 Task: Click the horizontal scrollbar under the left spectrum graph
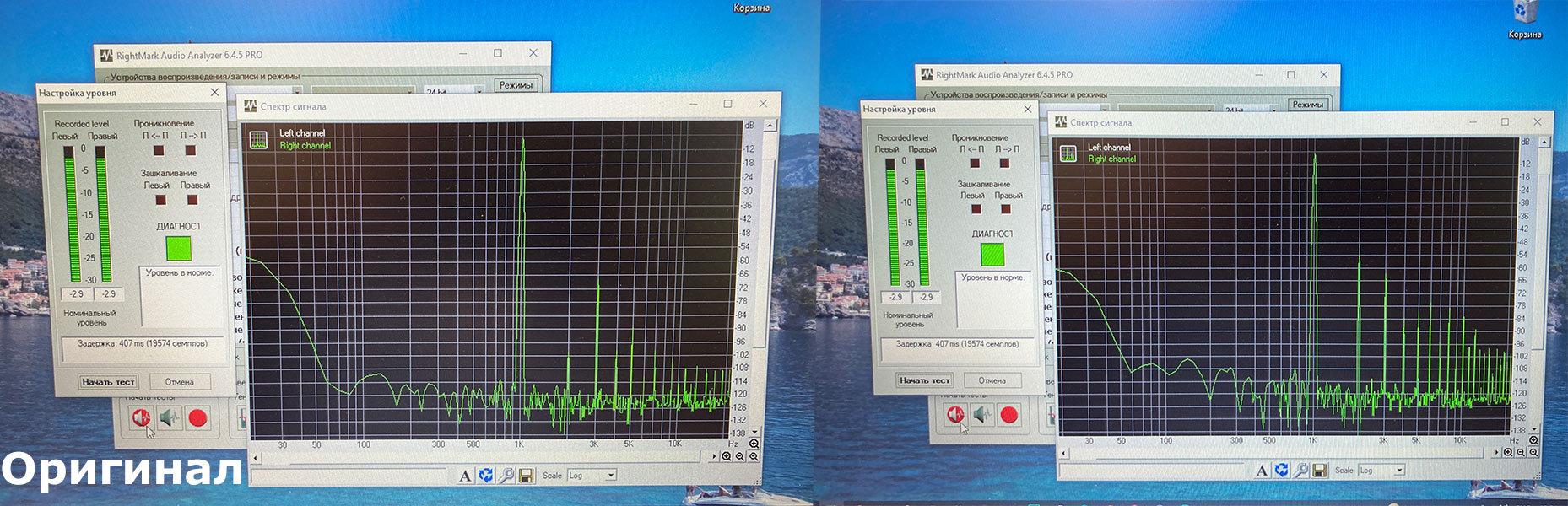[484, 457]
